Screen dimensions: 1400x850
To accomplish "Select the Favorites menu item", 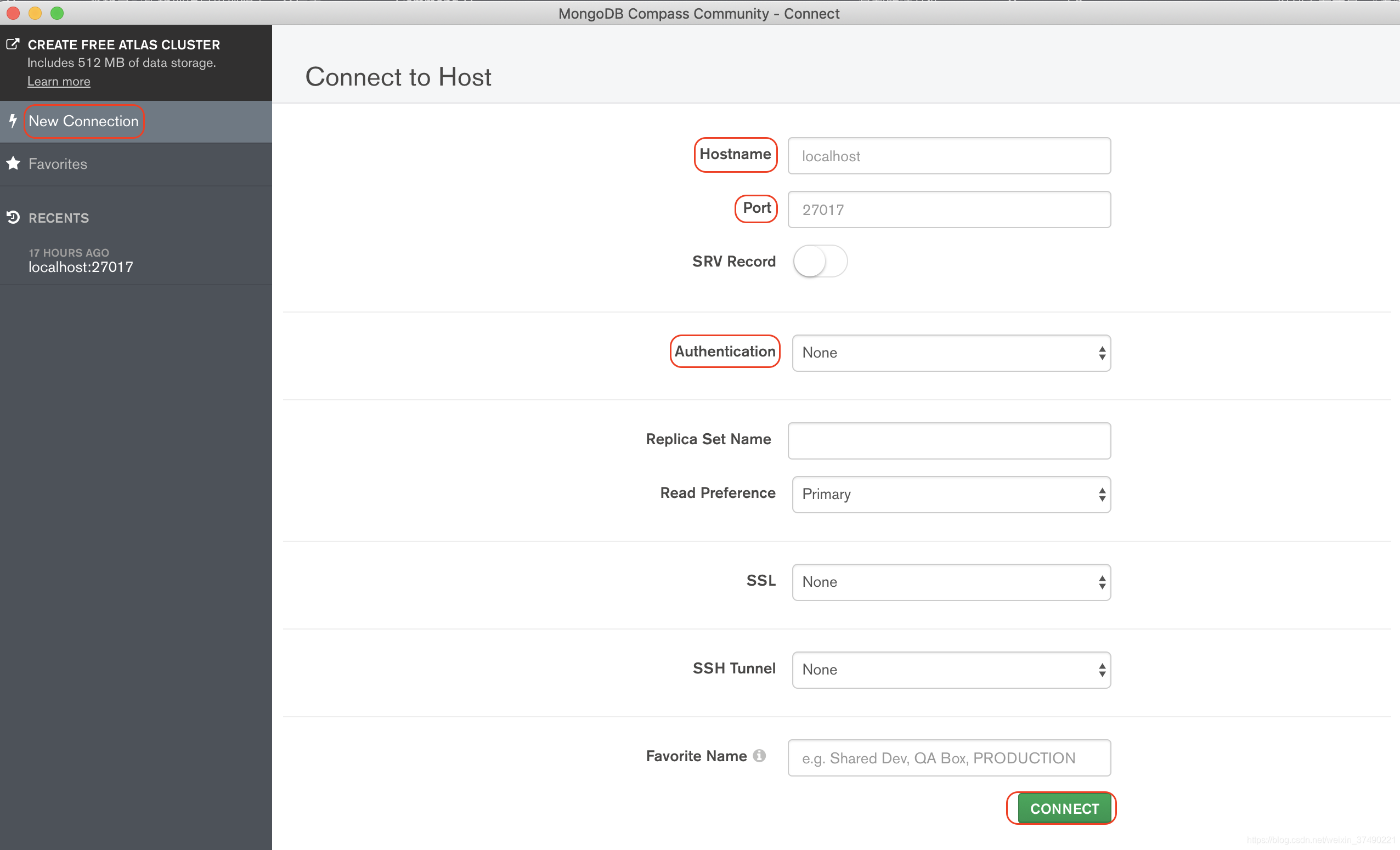I will [57, 163].
